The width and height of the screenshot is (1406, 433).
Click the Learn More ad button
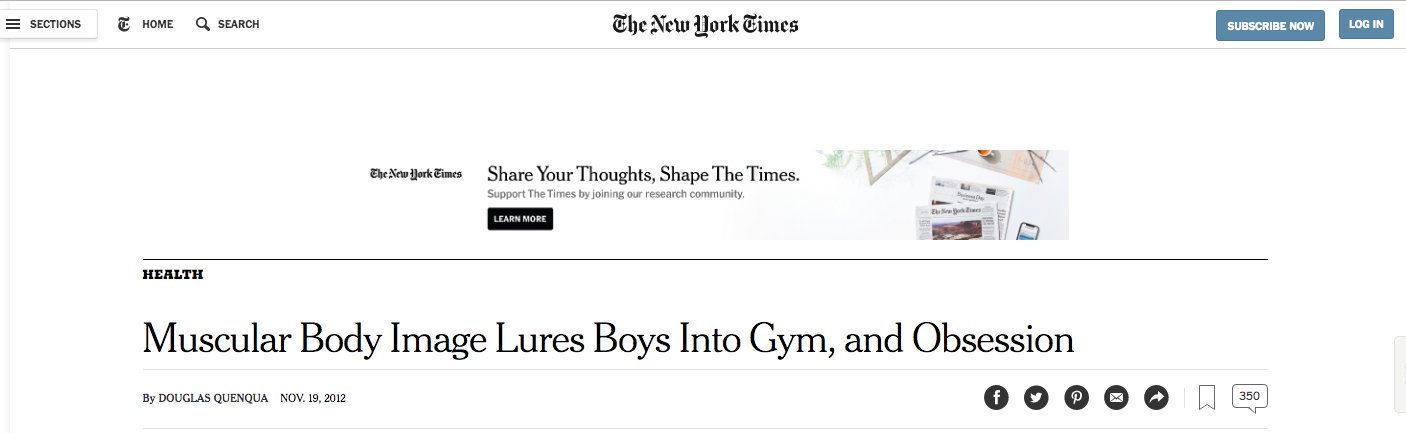click(520, 219)
